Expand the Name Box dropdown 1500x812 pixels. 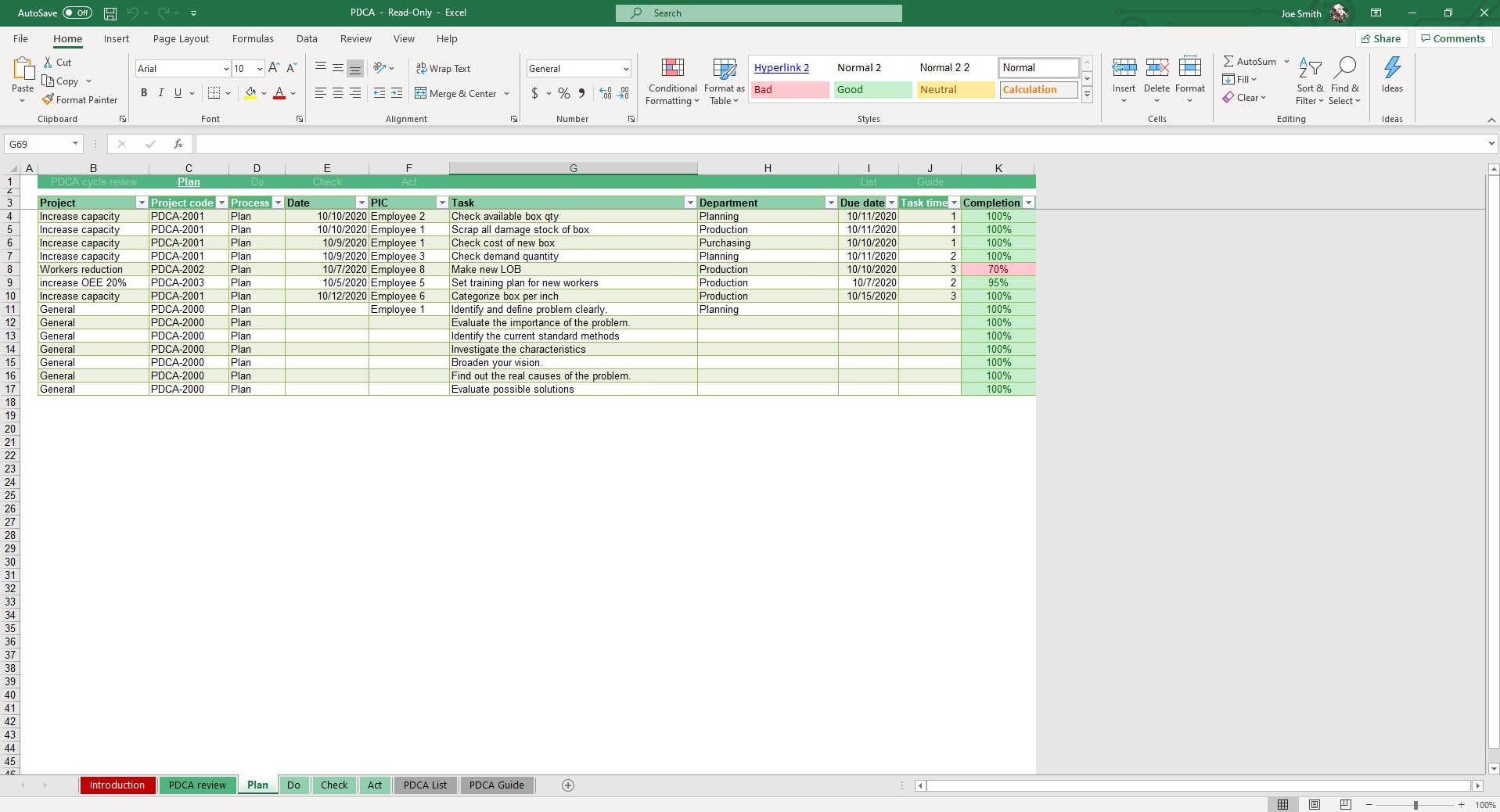click(75, 144)
